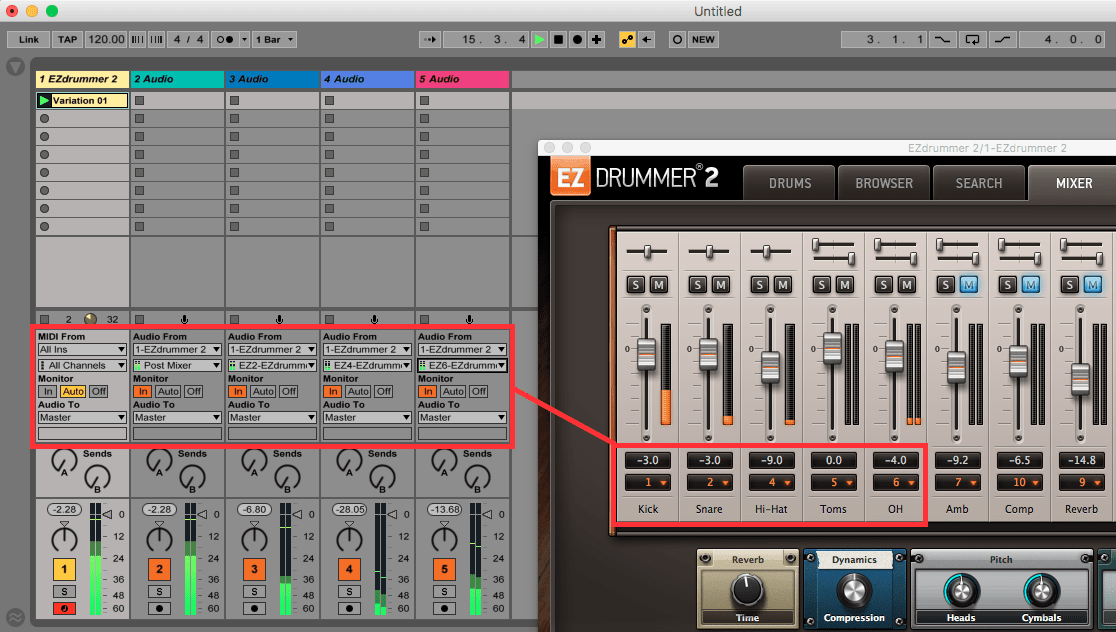The image size is (1116, 632).
Task: Switch to the DRUMS tab in EZdrummer
Action: click(789, 183)
